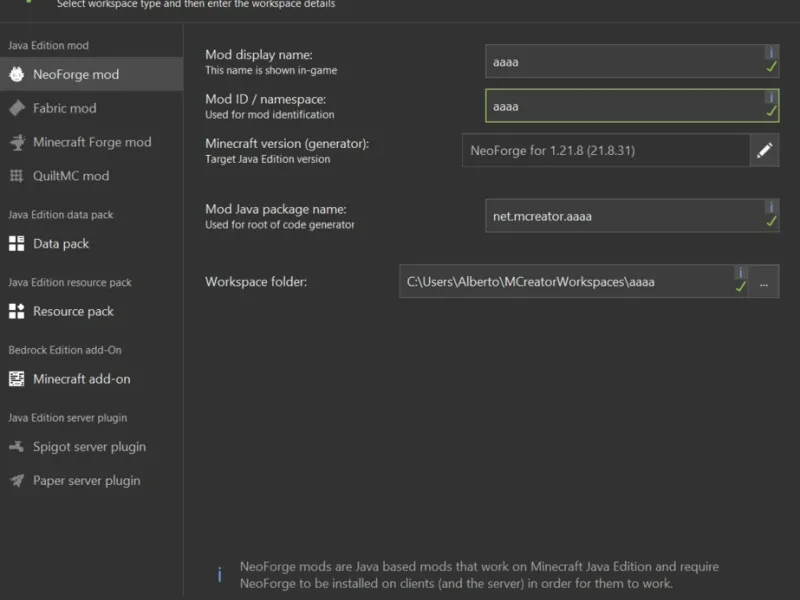
Task: Select the Fabric mod workspace type
Action: 91,108
